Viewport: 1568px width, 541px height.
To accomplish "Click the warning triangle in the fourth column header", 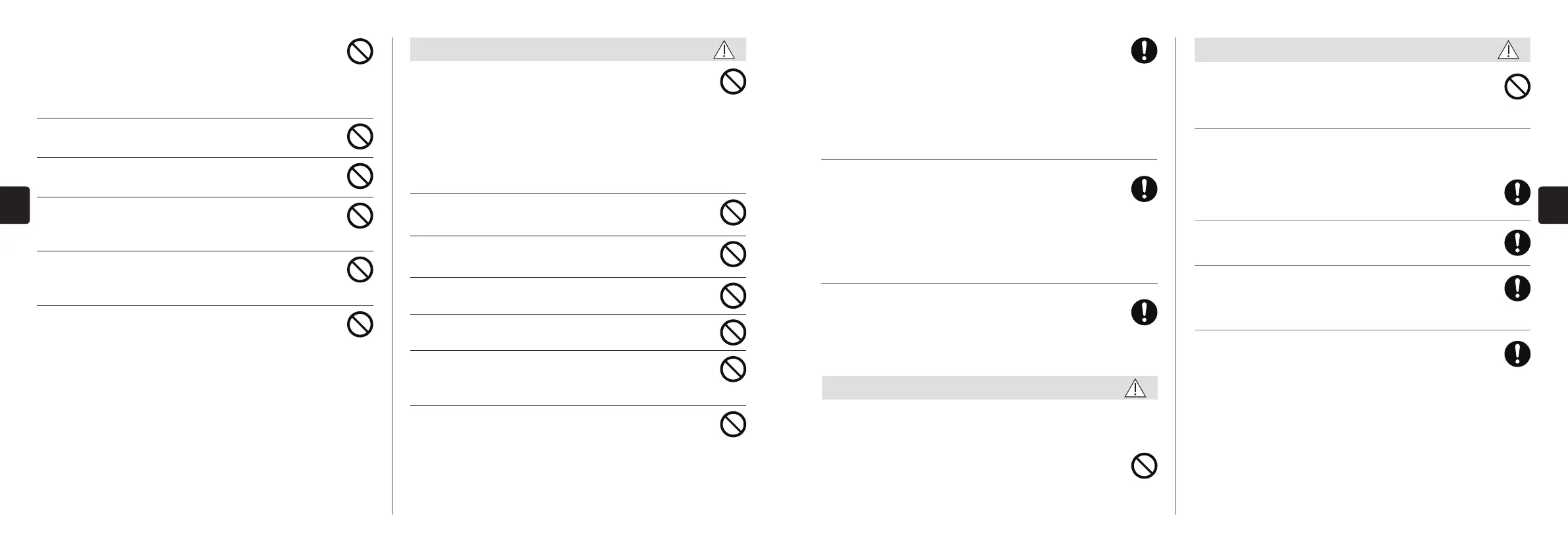I will (1508, 50).
